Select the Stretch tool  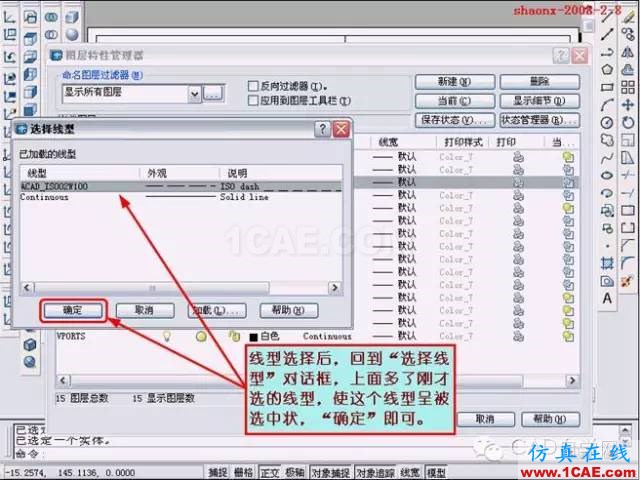point(628,158)
